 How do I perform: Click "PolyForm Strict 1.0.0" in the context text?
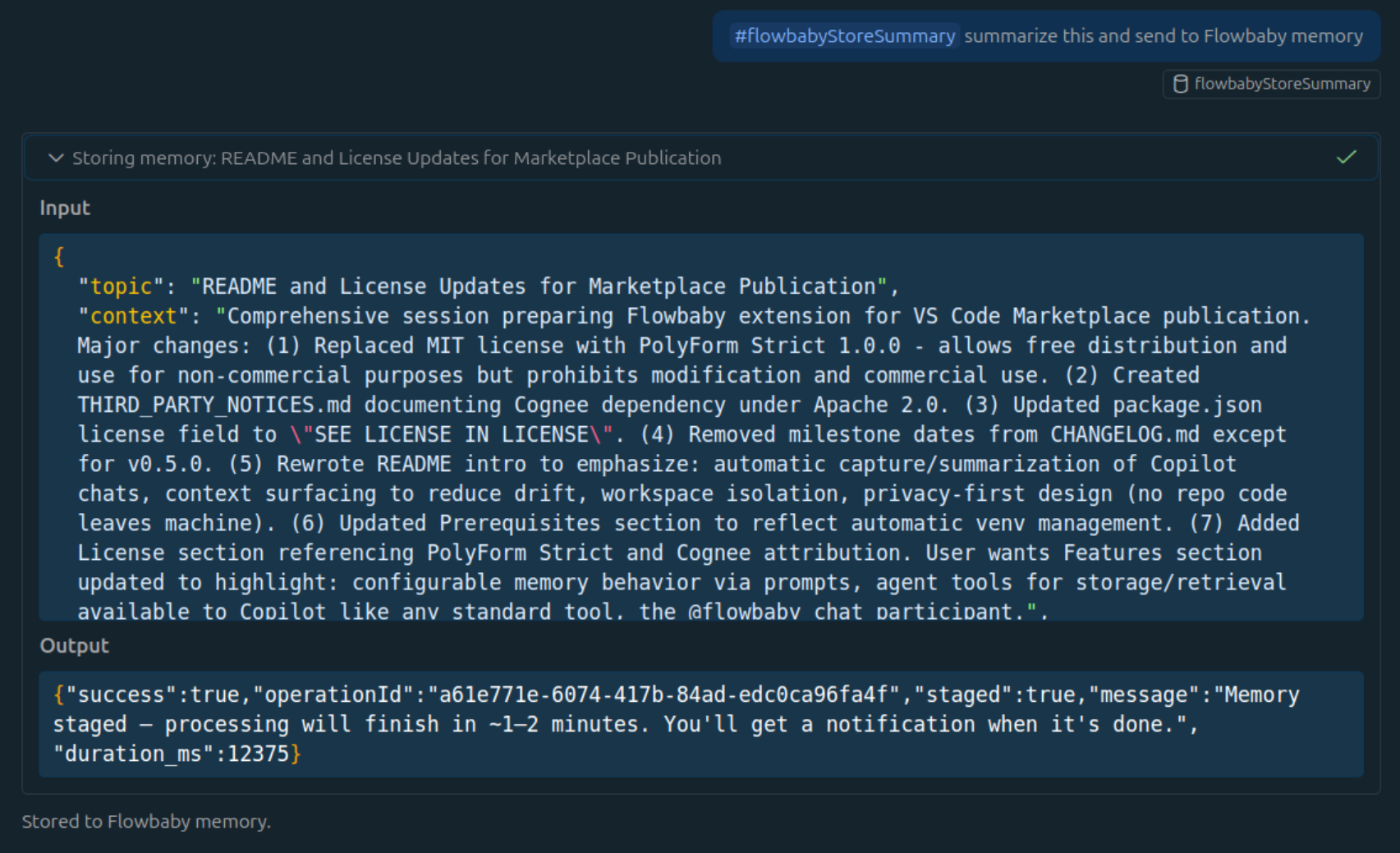(x=769, y=346)
